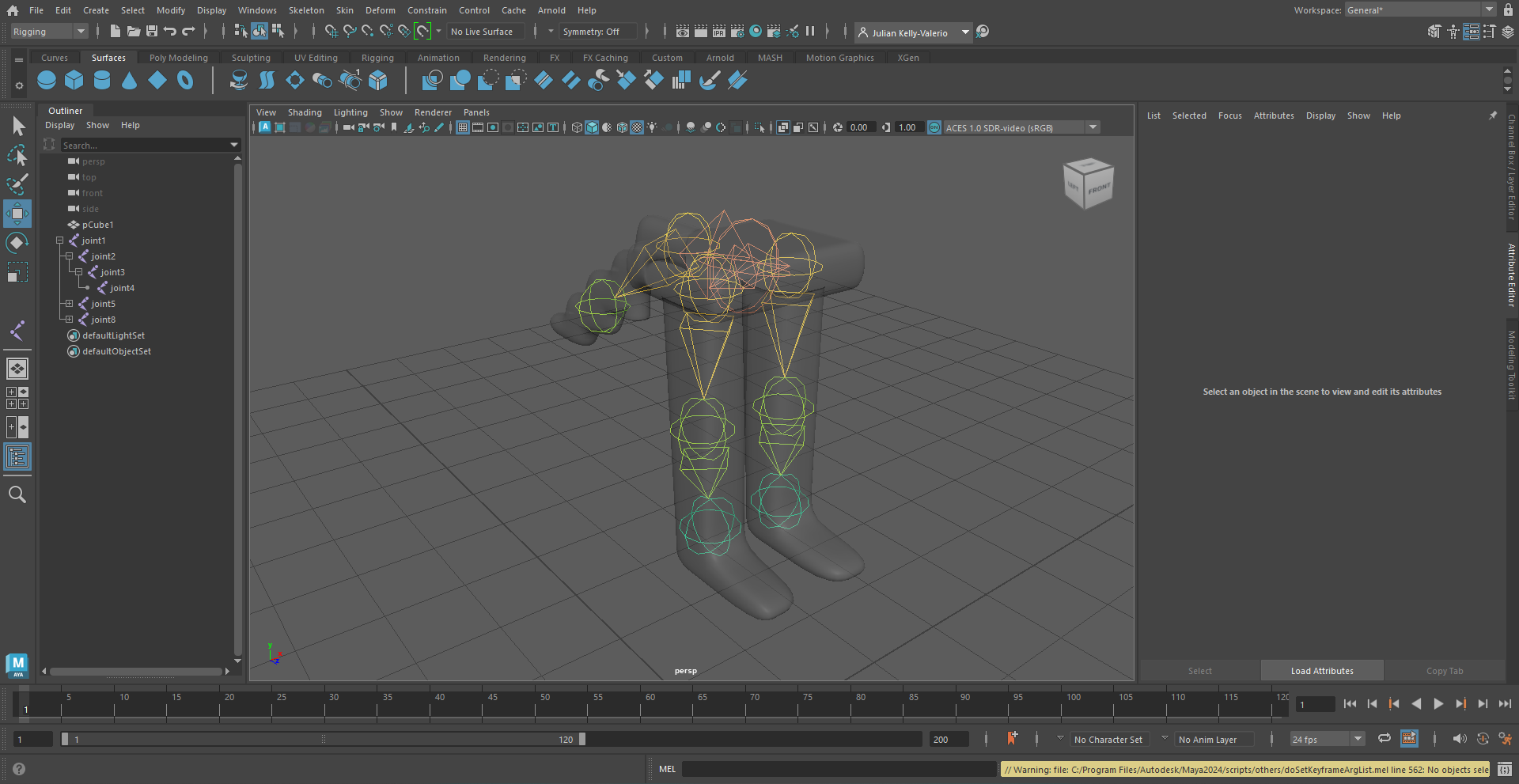The height and width of the screenshot is (784, 1519).
Task: Collapse the joint1 hierarchy
Action: 59,241
